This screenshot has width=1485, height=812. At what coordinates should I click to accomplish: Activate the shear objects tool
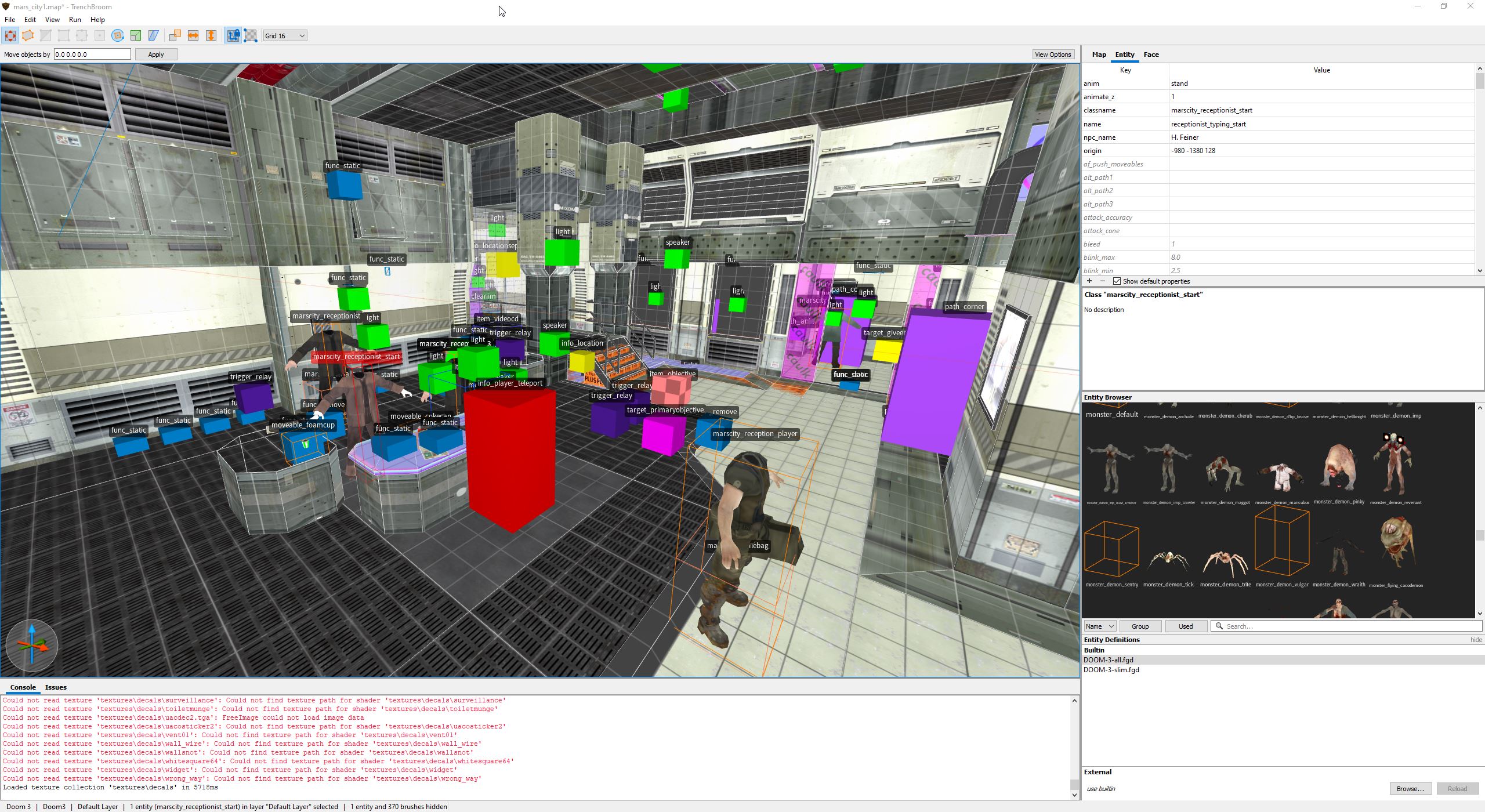click(154, 36)
